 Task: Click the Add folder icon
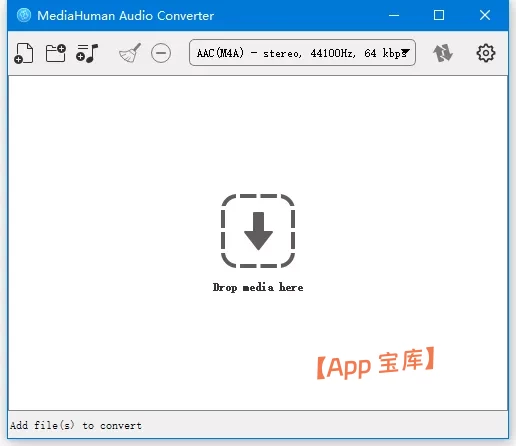pyautogui.click(x=56, y=53)
